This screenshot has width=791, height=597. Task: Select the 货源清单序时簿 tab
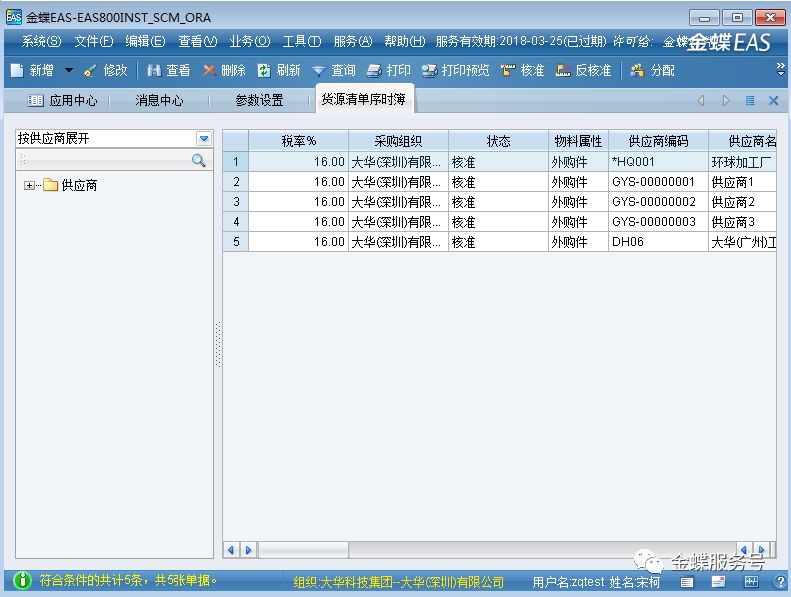click(363, 99)
